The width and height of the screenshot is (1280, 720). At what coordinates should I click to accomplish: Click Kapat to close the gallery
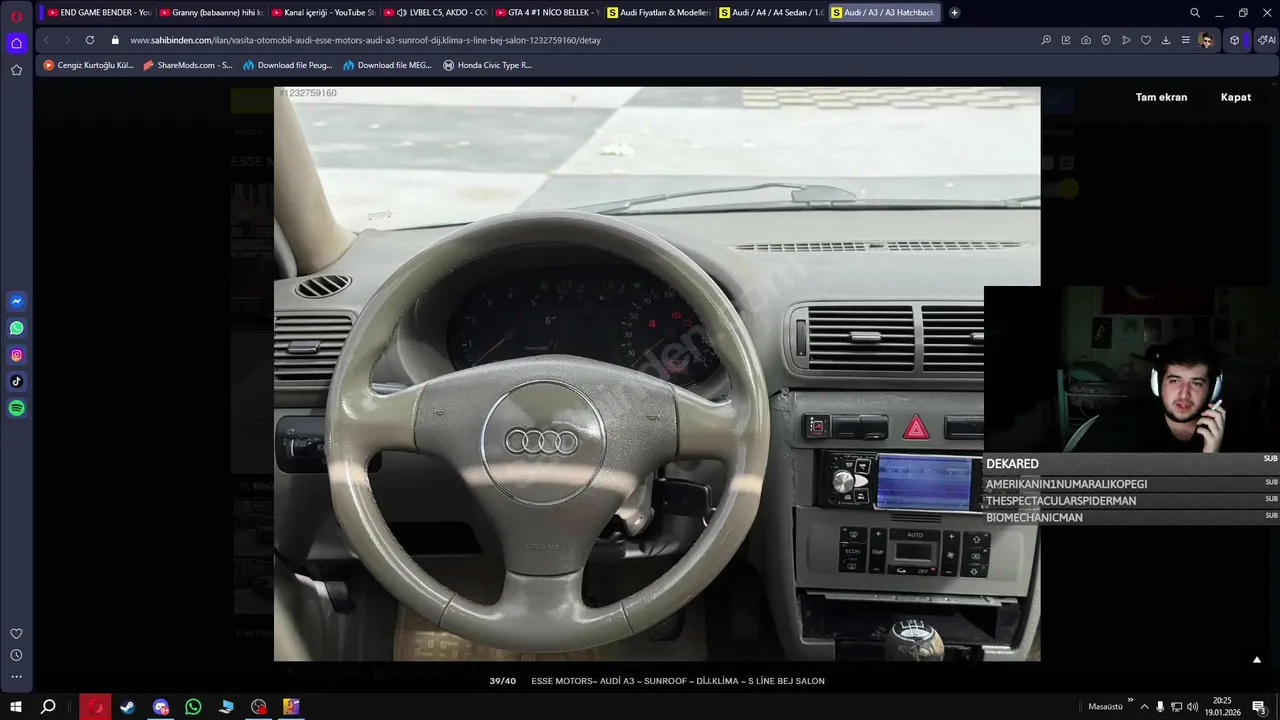[1236, 97]
